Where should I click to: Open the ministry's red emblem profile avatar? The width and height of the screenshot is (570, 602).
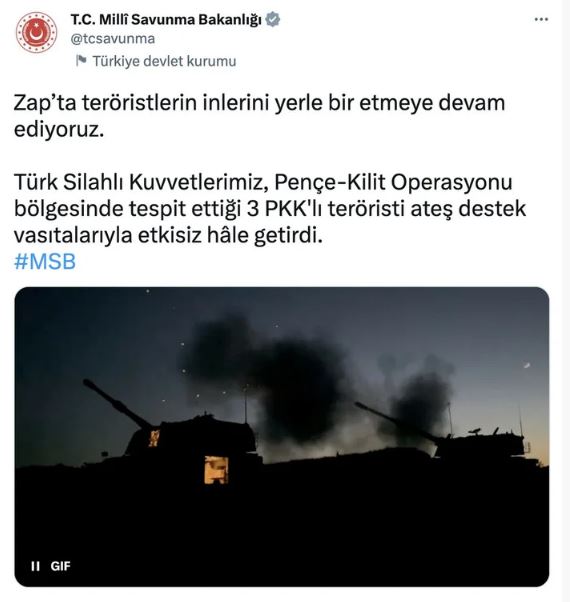(36, 32)
